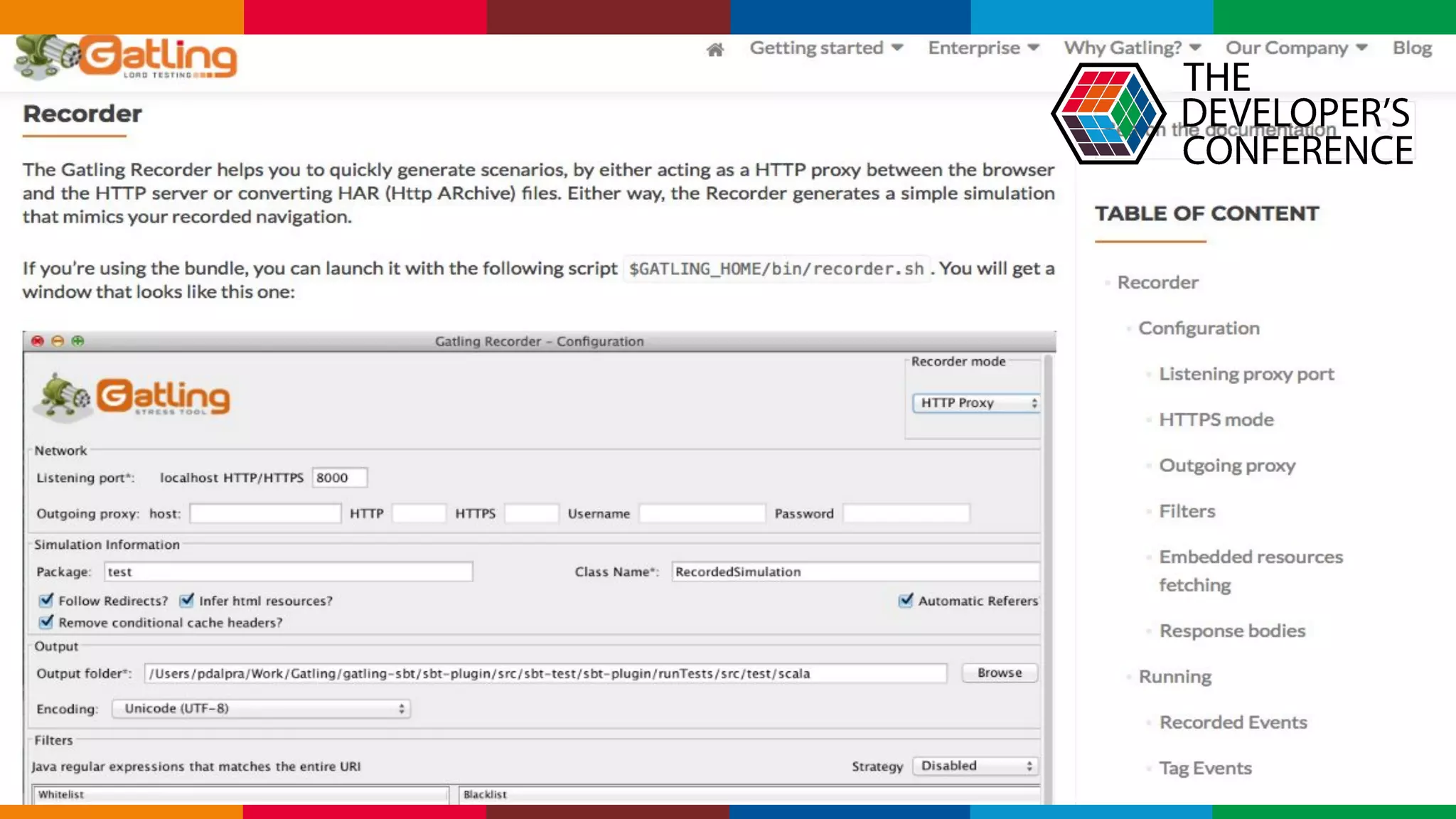Click The Developer's Conference cube logo
This screenshot has width=1456, height=819.
coord(1108,114)
